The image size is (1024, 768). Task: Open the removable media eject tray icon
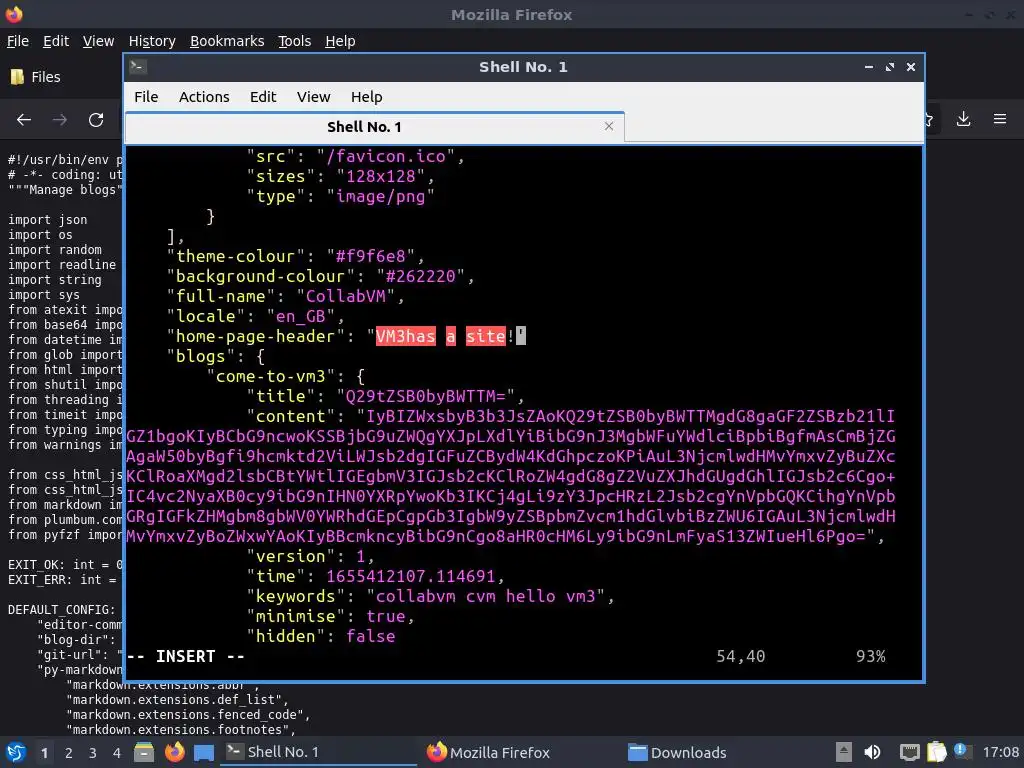click(844, 752)
